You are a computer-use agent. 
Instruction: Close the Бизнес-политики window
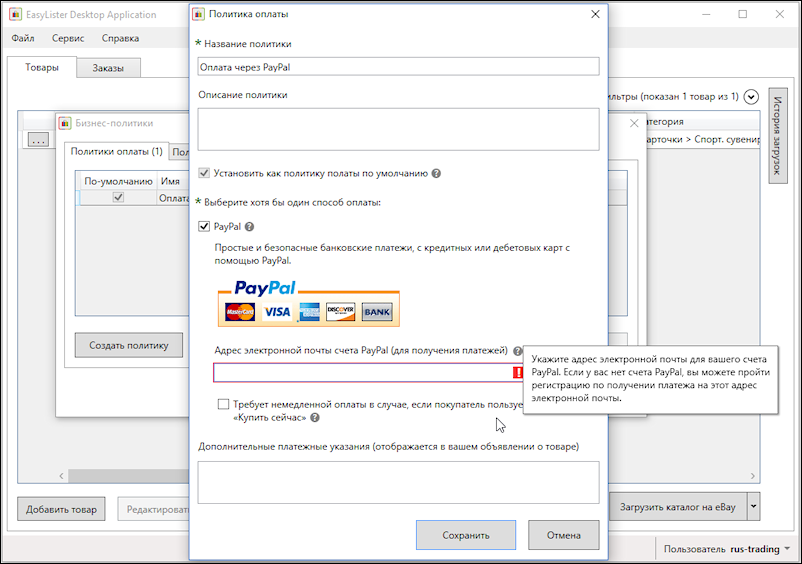(634, 123)
